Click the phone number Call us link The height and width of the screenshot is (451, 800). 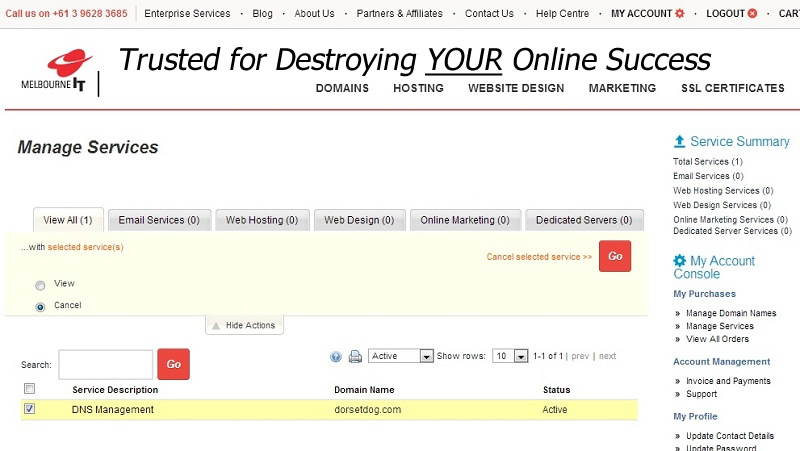[66, 14]
